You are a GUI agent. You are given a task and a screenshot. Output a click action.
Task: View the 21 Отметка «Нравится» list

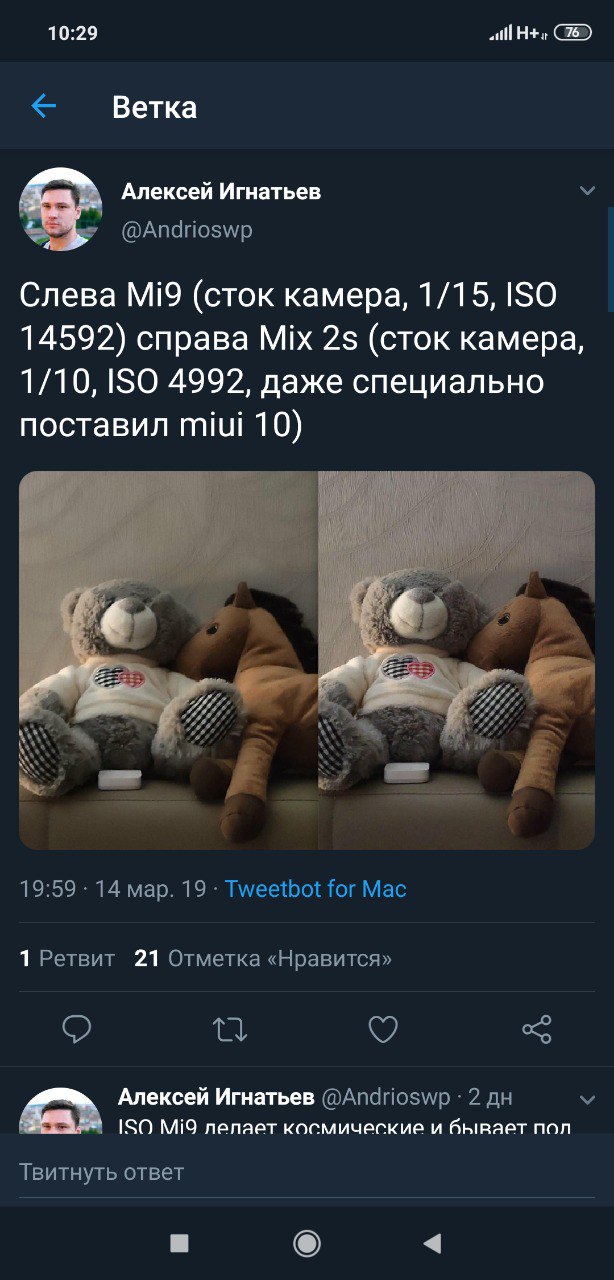point(263,958)
